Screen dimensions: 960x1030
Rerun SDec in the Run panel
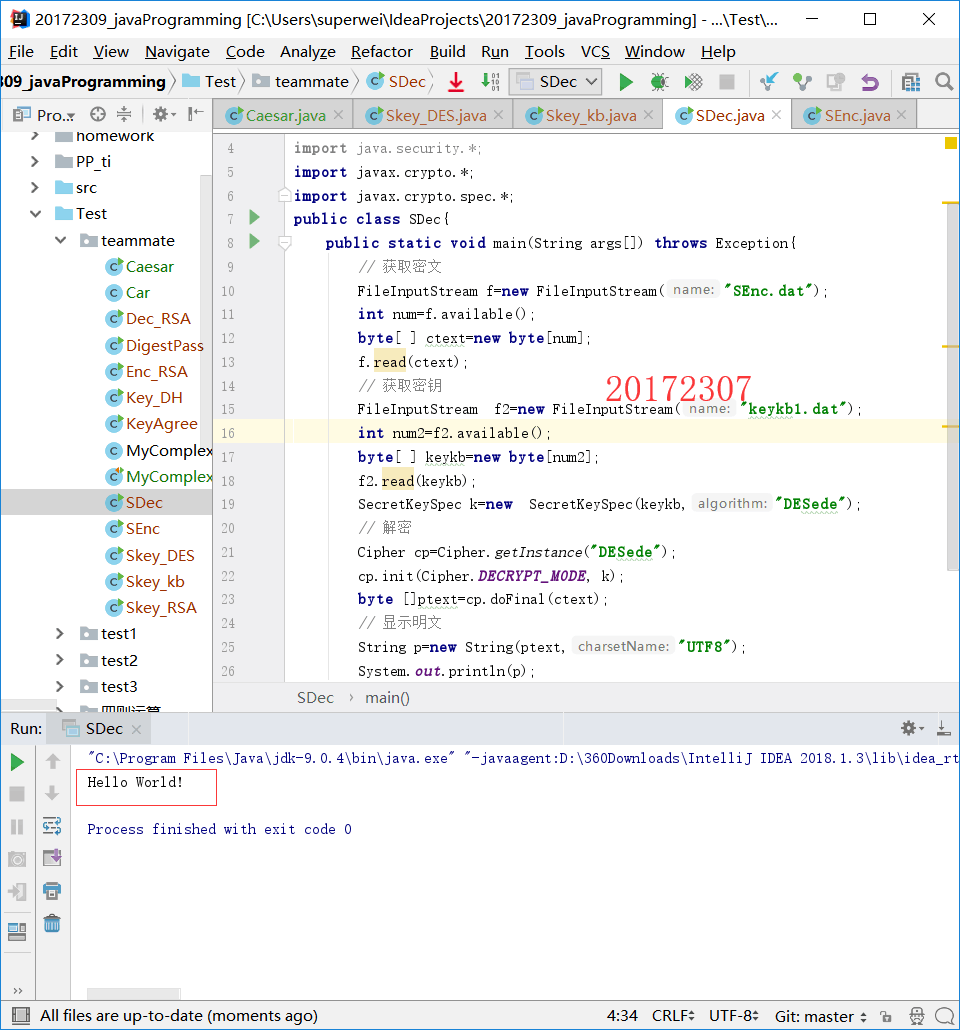pos(18,763)
